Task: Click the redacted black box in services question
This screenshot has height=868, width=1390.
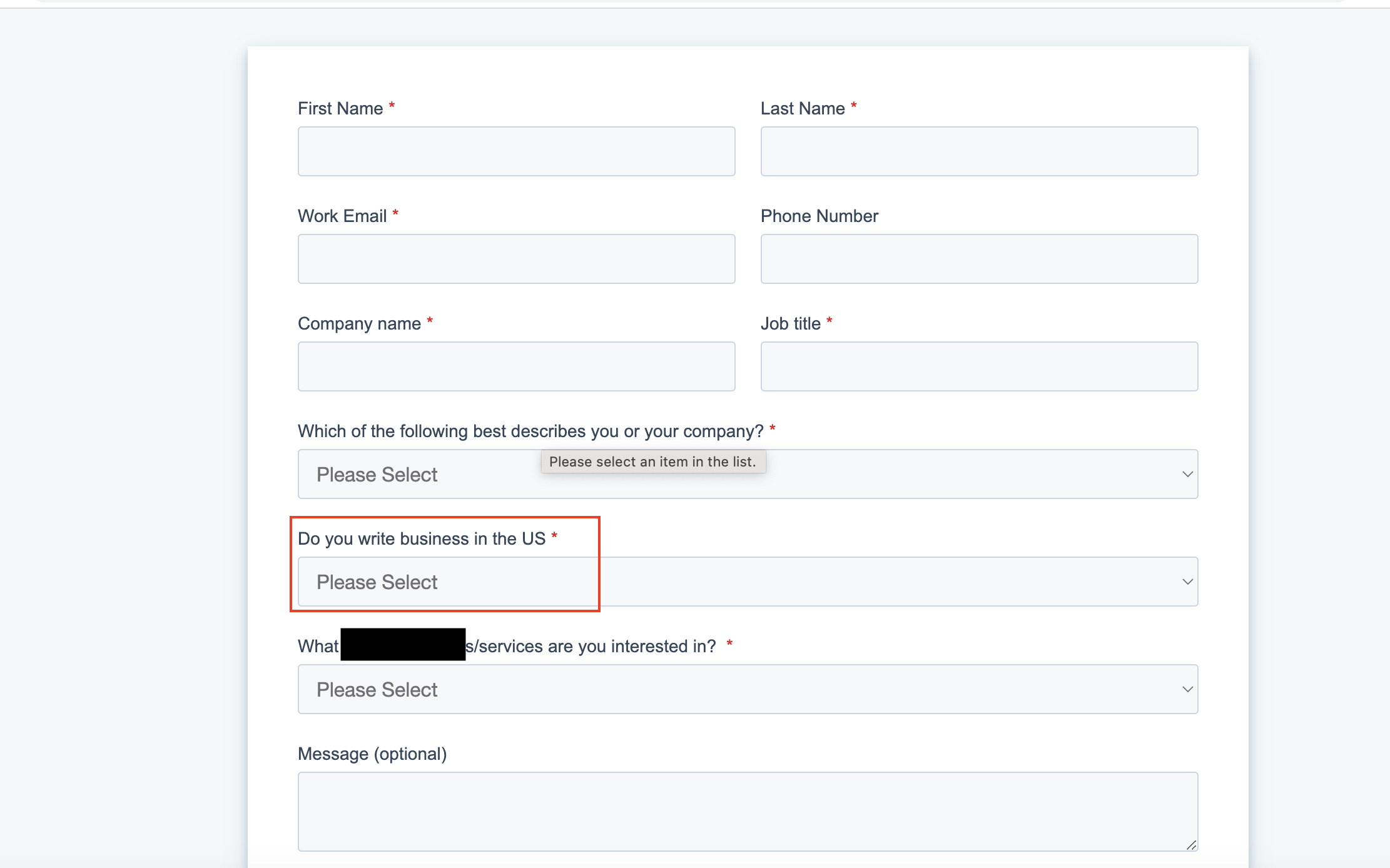Action: tap(402, 645)
